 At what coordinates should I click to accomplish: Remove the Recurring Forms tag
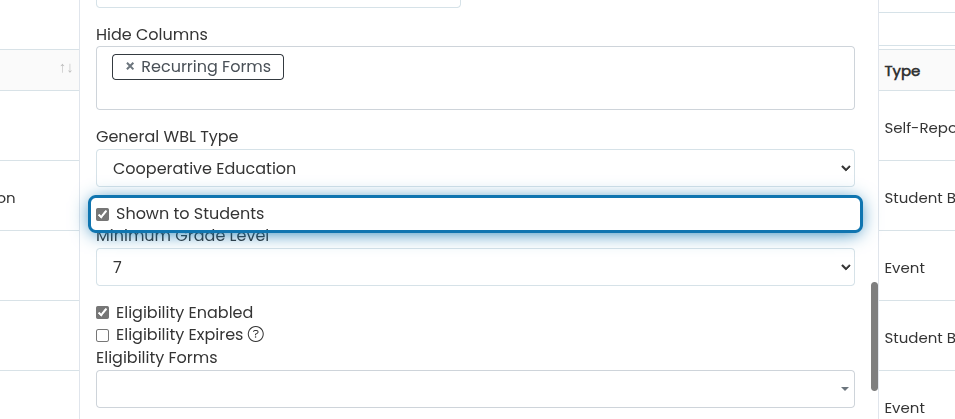(x=130, y=66)
